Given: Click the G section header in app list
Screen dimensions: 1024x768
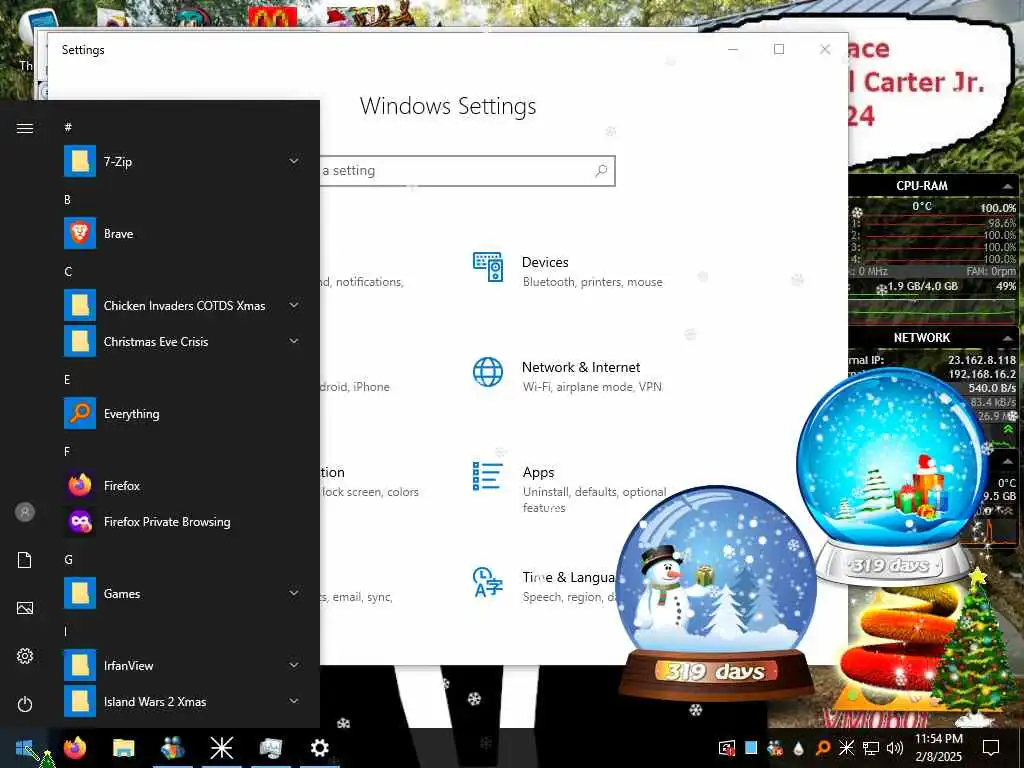Looking at the screenshot, I should (x=68, y=560).
